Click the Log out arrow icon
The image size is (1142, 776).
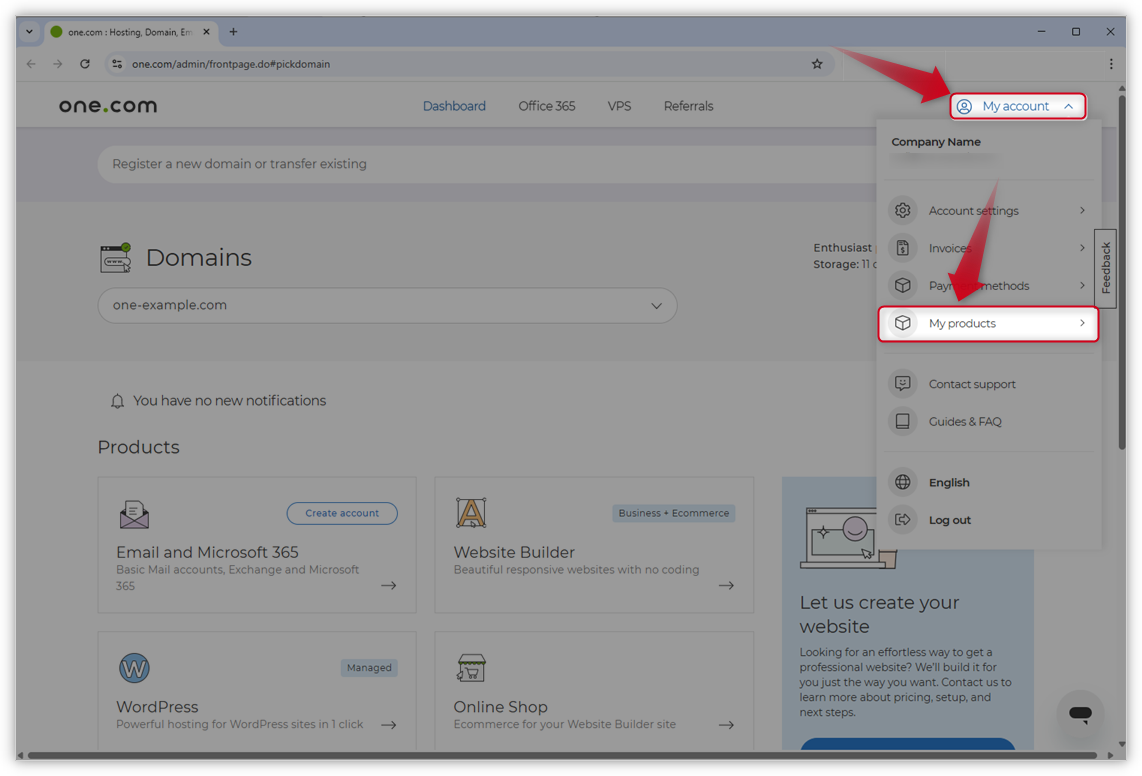click(x=903, y=520)
